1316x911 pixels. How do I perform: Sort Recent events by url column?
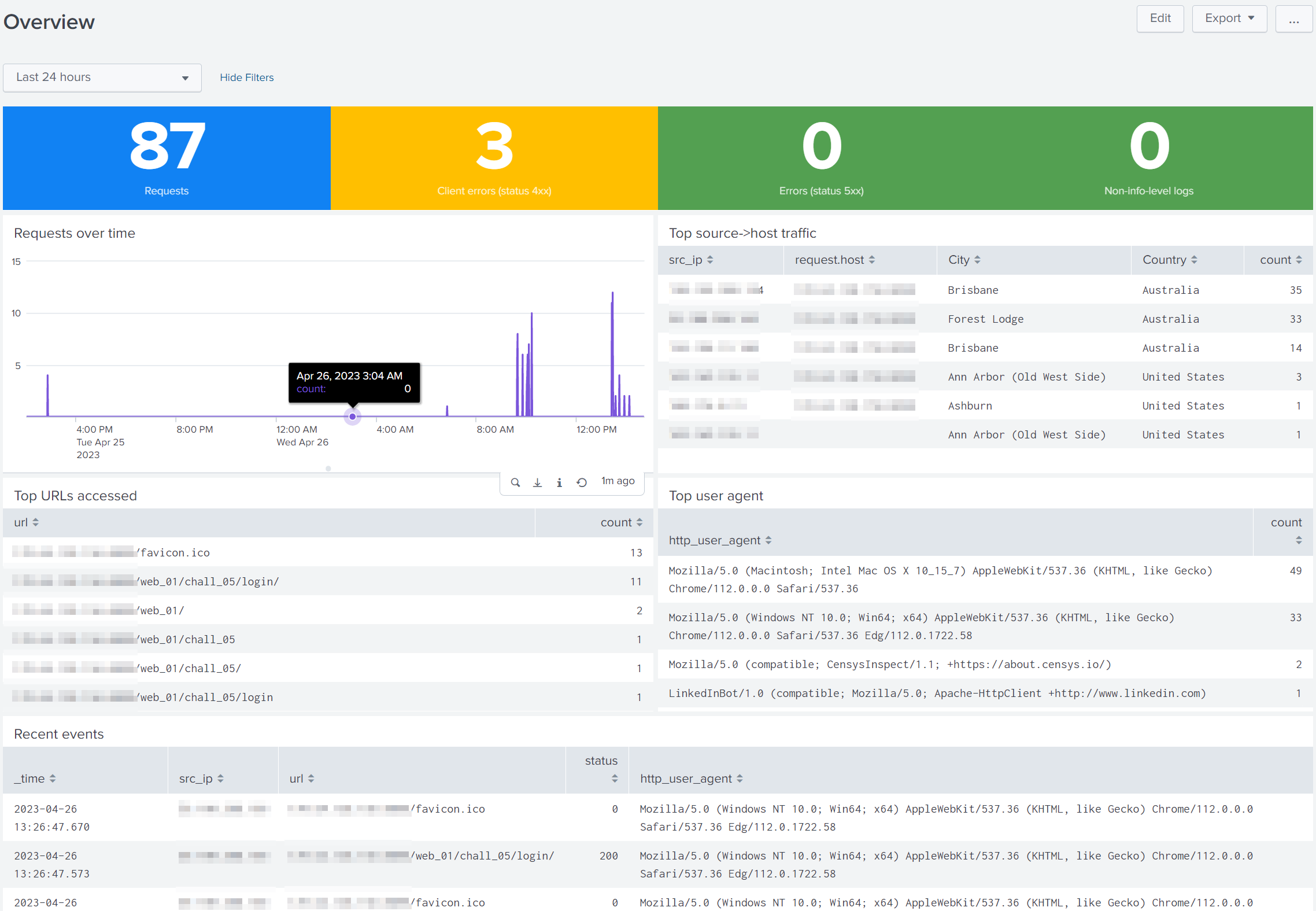(x=301, y=779)
